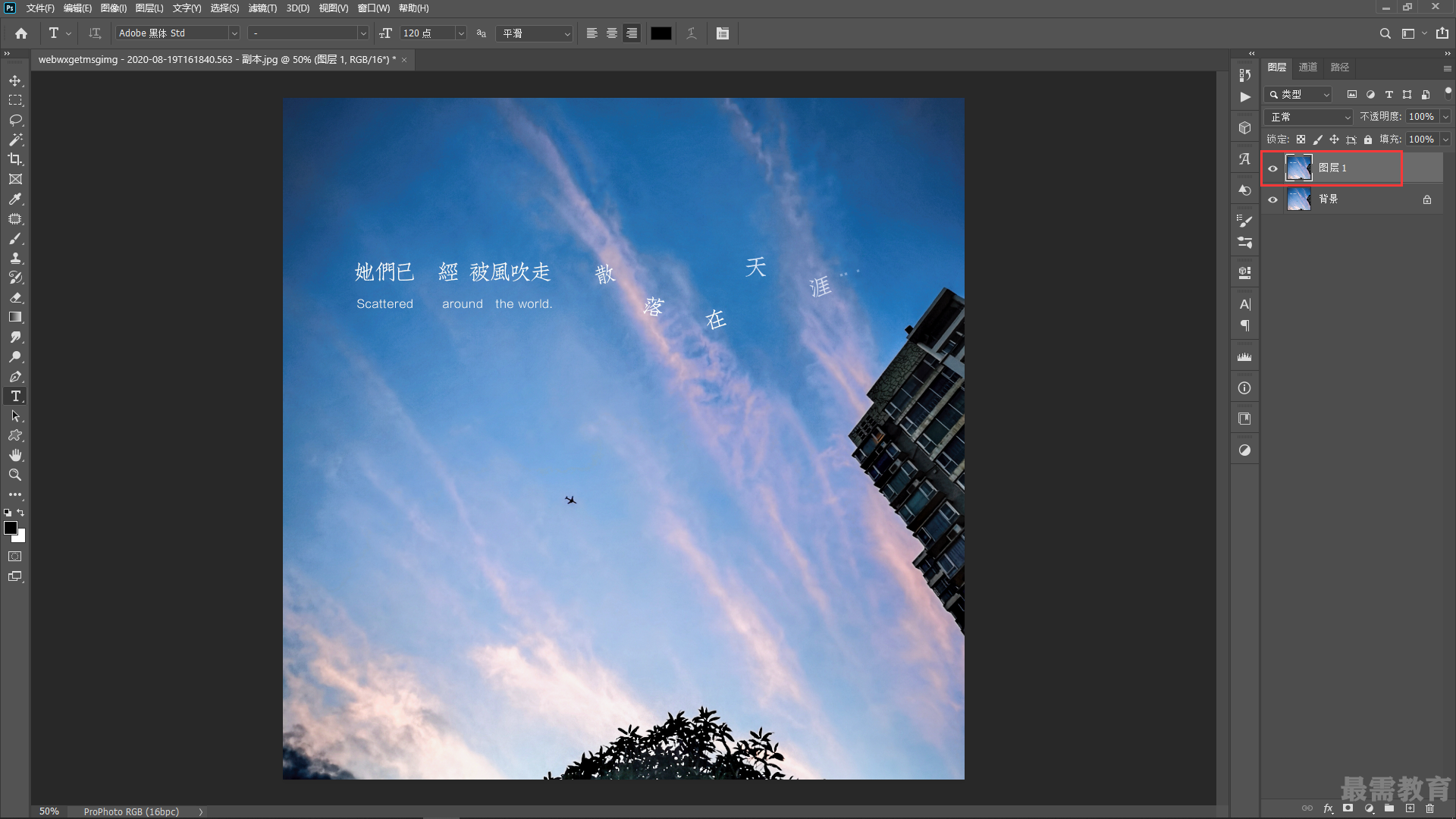
Task: Switch to the 通道 tab
Action: pos(1308,67)
